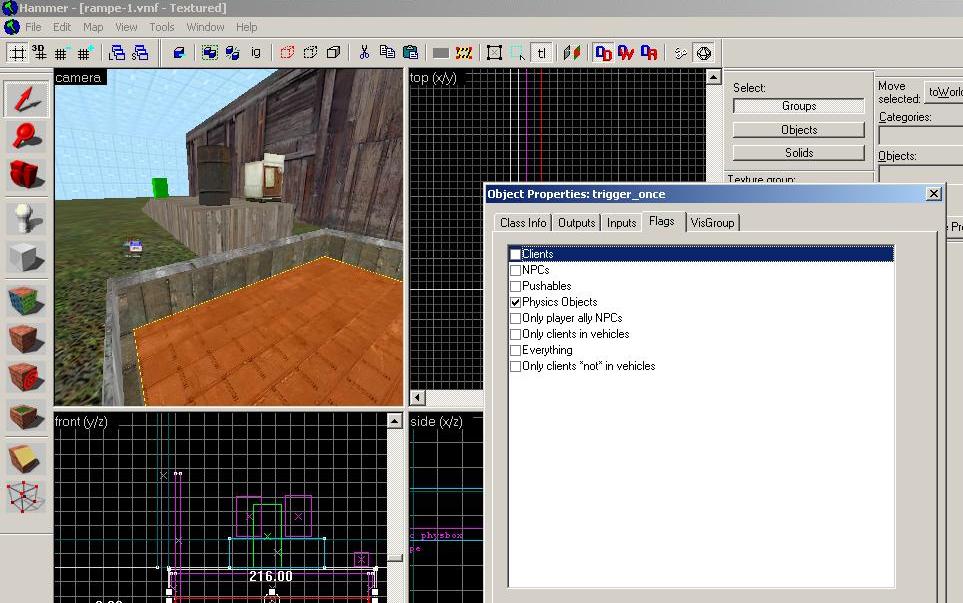Open the Tools menu
The width and height of the screenshot is (963, 603).
(162, 27)
